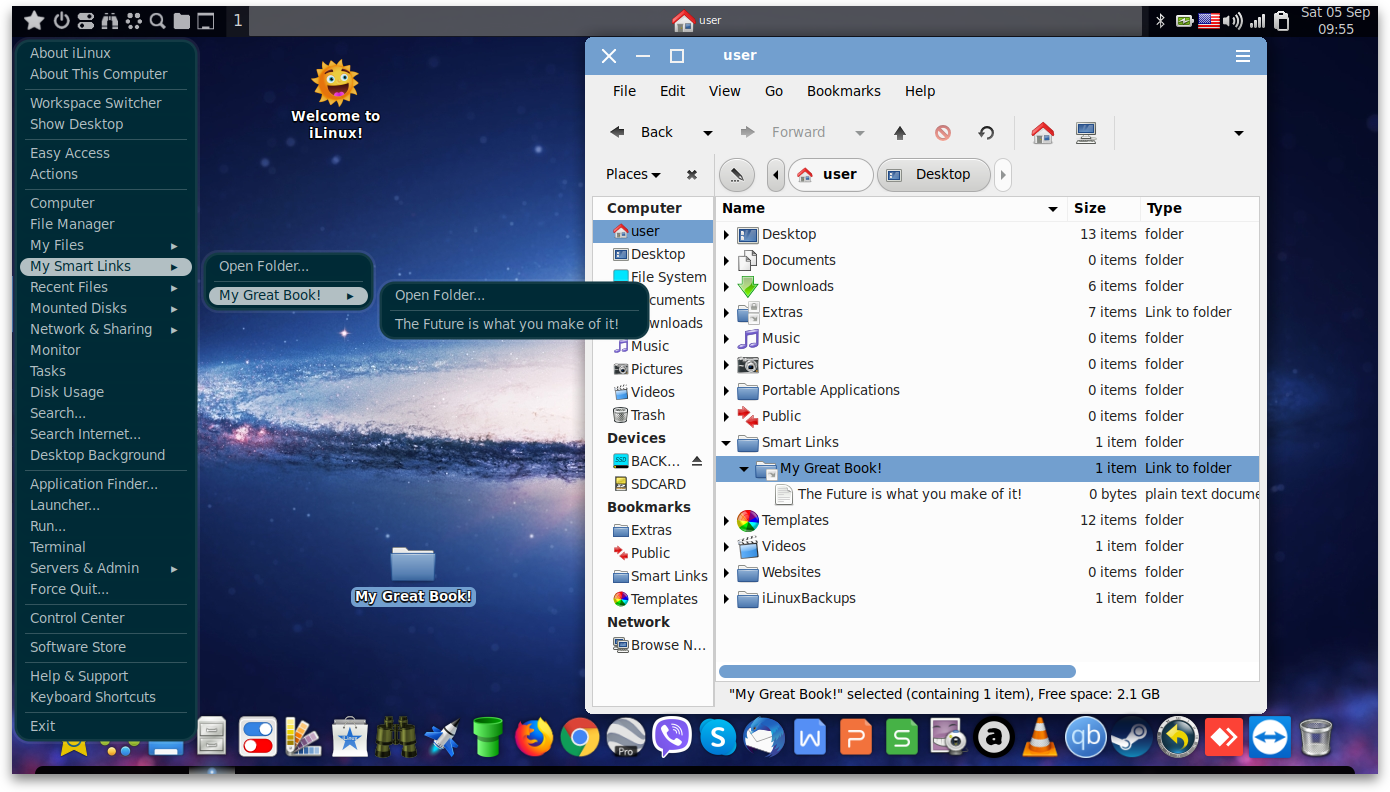Eject the BACK... device
This screenshot has height=792, width=1390.
(x=697, y=461)
